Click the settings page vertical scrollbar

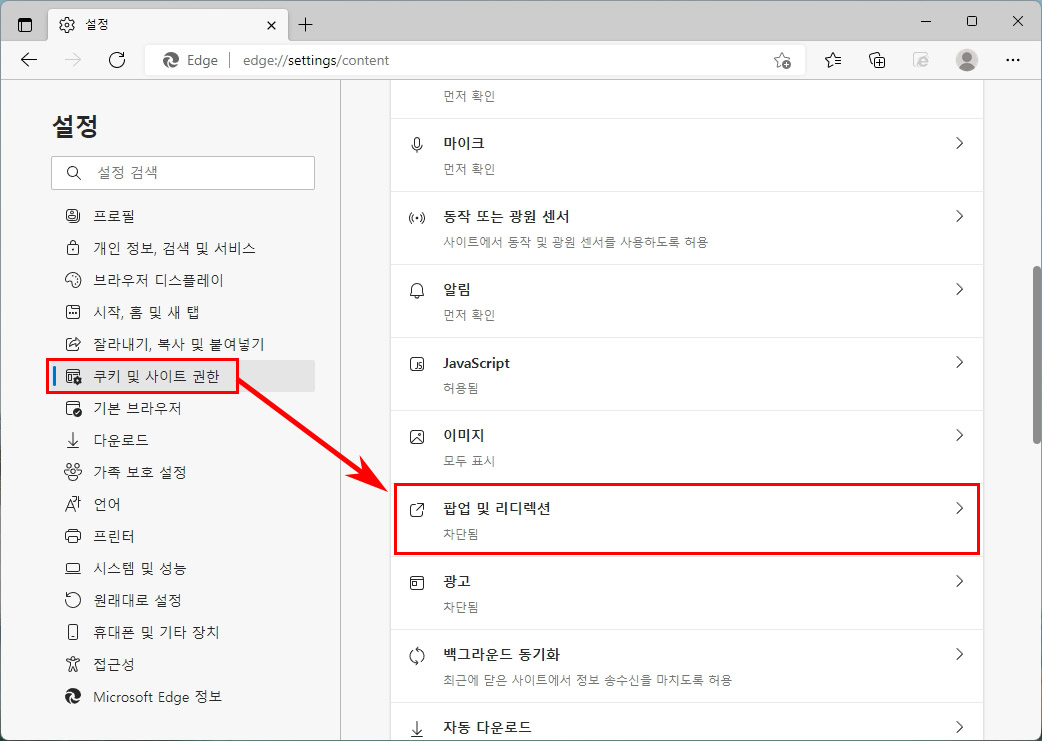point(1036,354)
